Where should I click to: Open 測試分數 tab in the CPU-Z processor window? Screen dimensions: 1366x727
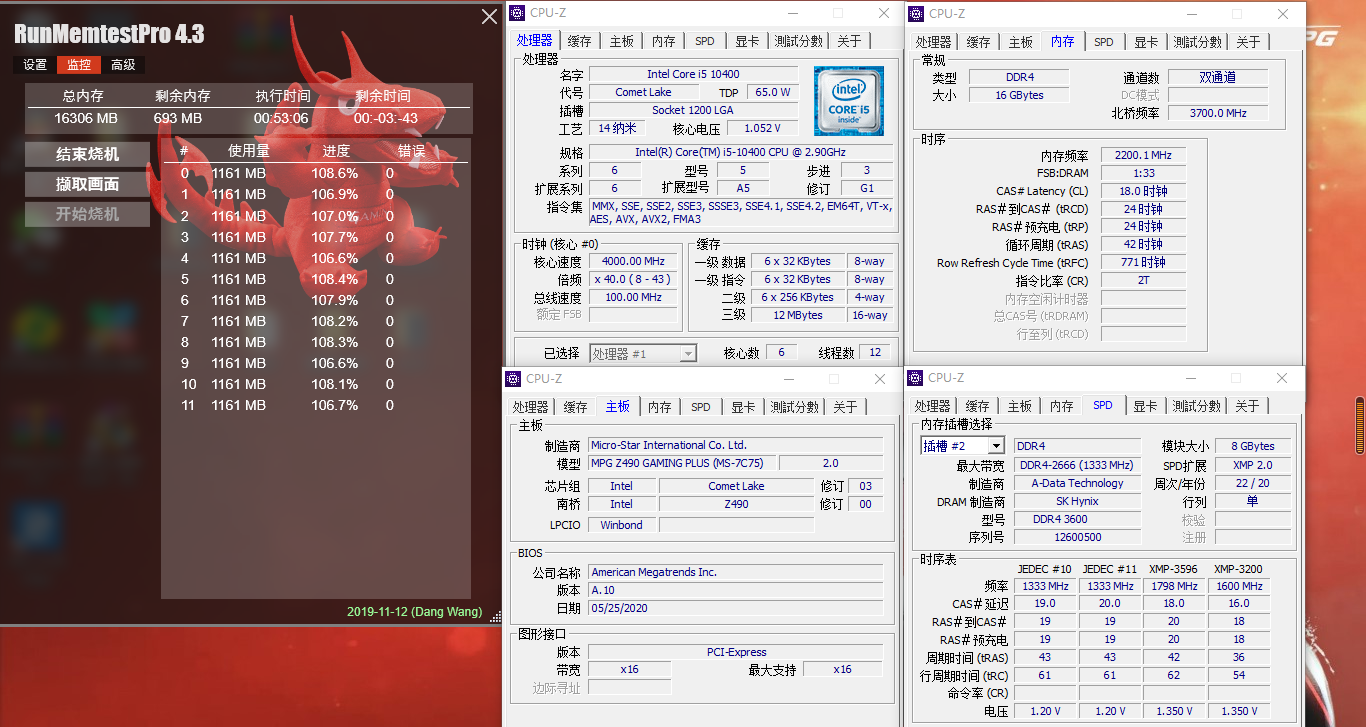[798, 41]
